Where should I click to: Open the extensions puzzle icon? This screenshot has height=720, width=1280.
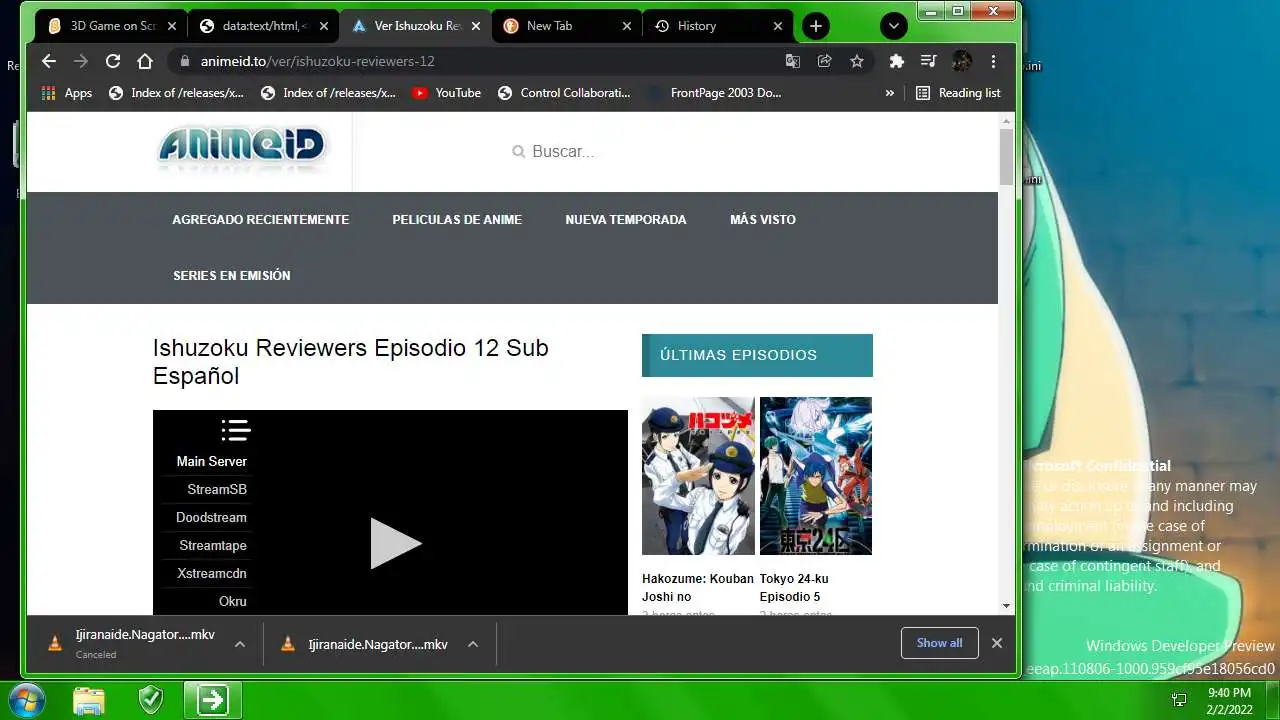[x=897, y=61]
